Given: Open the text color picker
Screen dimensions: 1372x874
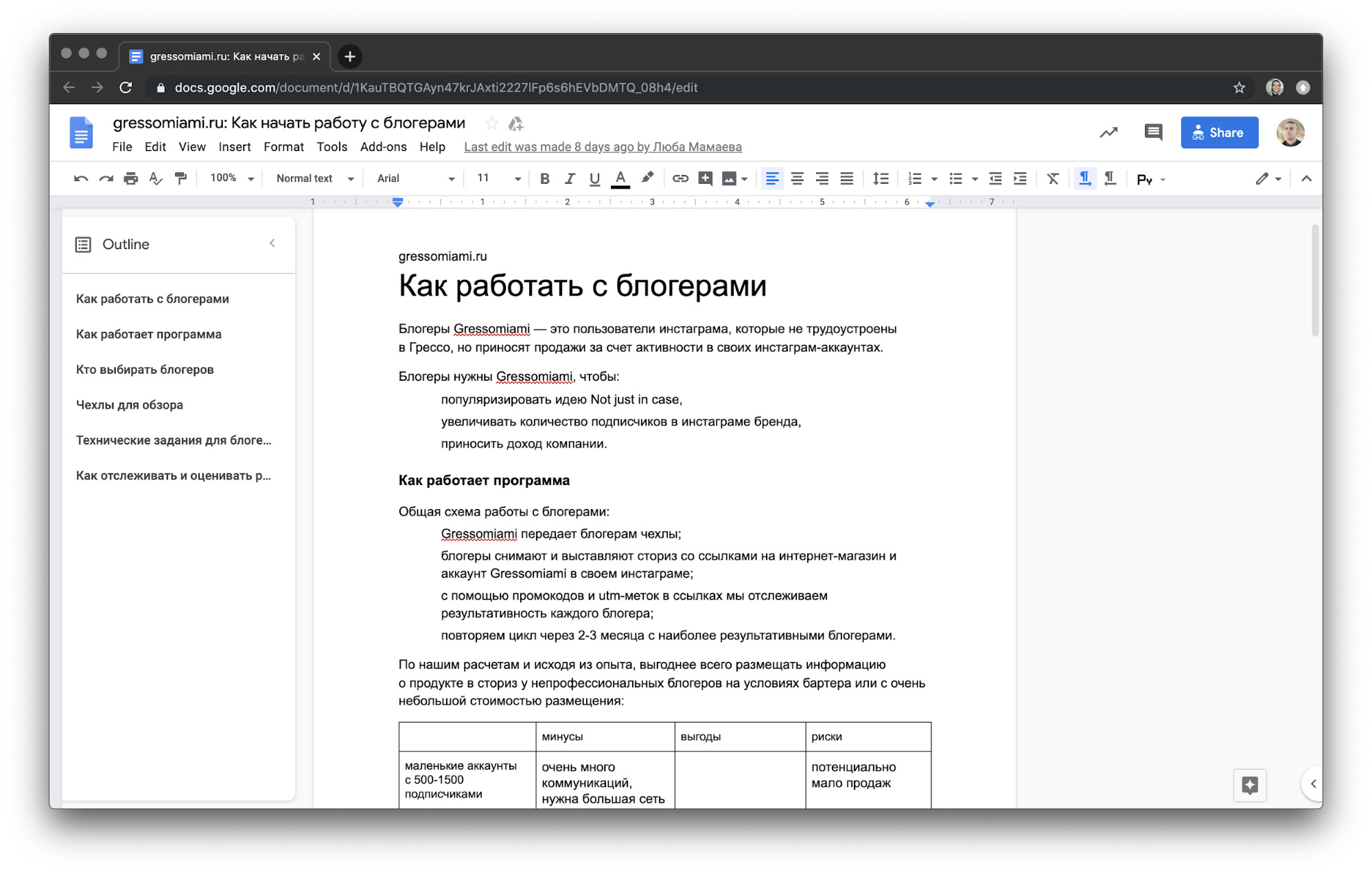Looking at the screenshot, I should pyautogui.click(x=620, y=179).
